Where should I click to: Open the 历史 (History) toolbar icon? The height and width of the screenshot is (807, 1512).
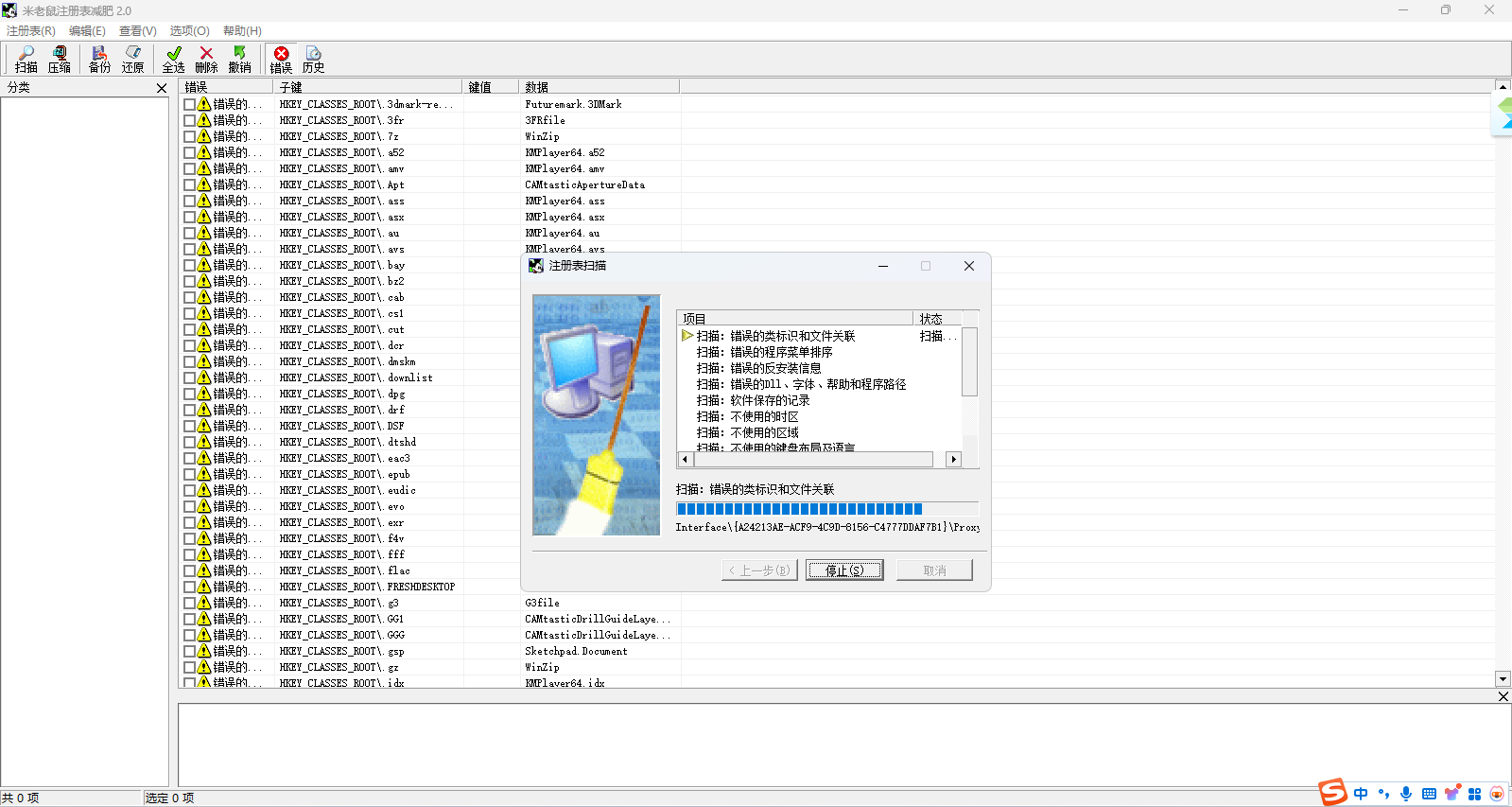[x=314, y=59]
